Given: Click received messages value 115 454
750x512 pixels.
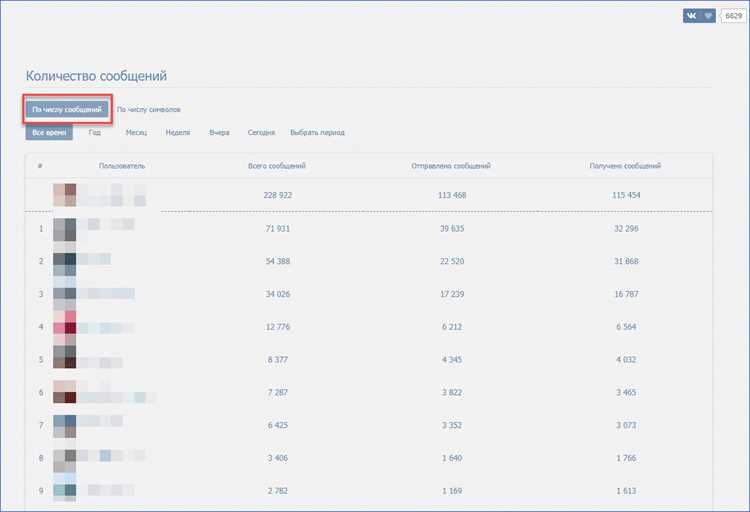Looking at the screenshot, I should [x=626, y=195].
